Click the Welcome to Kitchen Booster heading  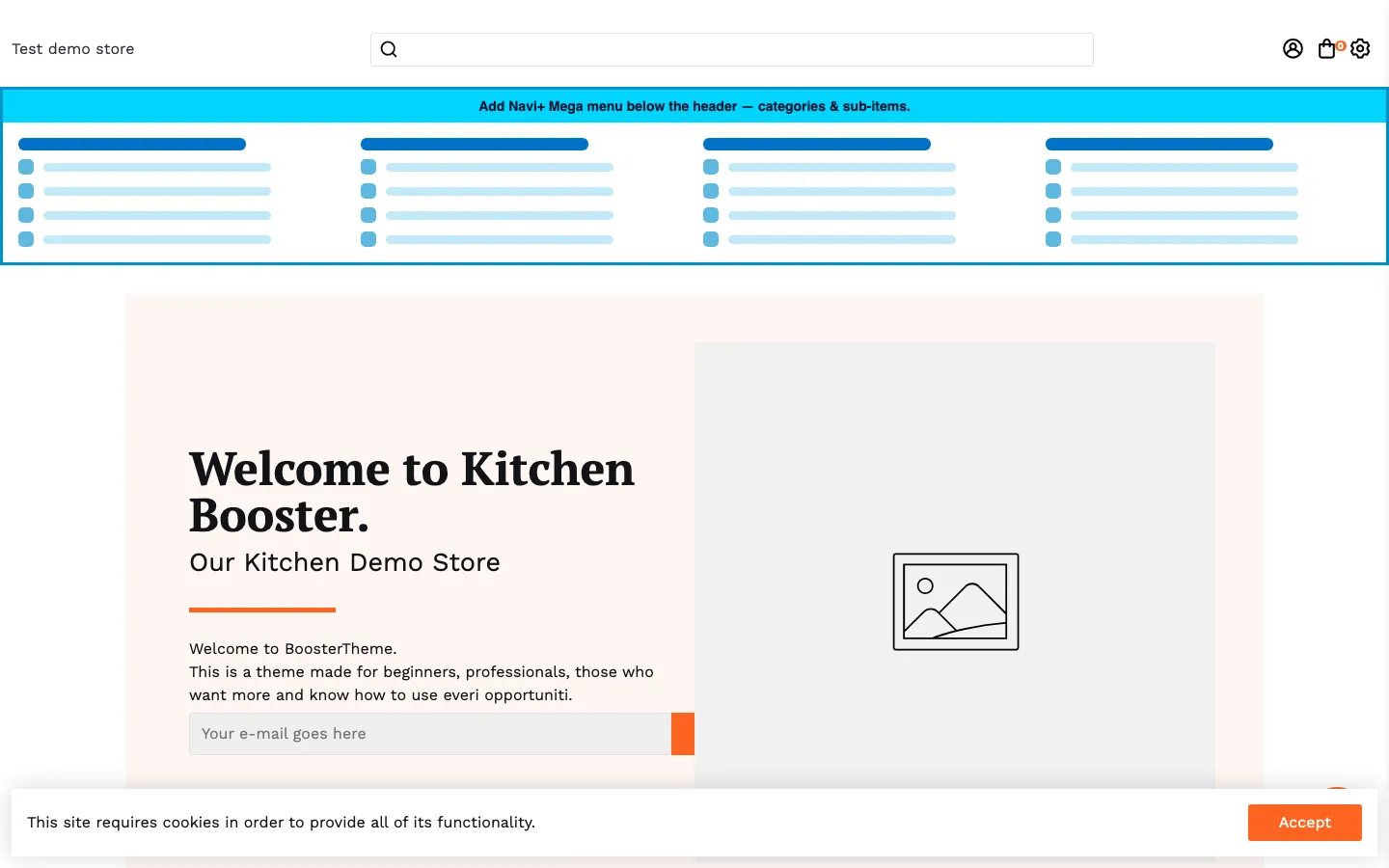(412, 492)
